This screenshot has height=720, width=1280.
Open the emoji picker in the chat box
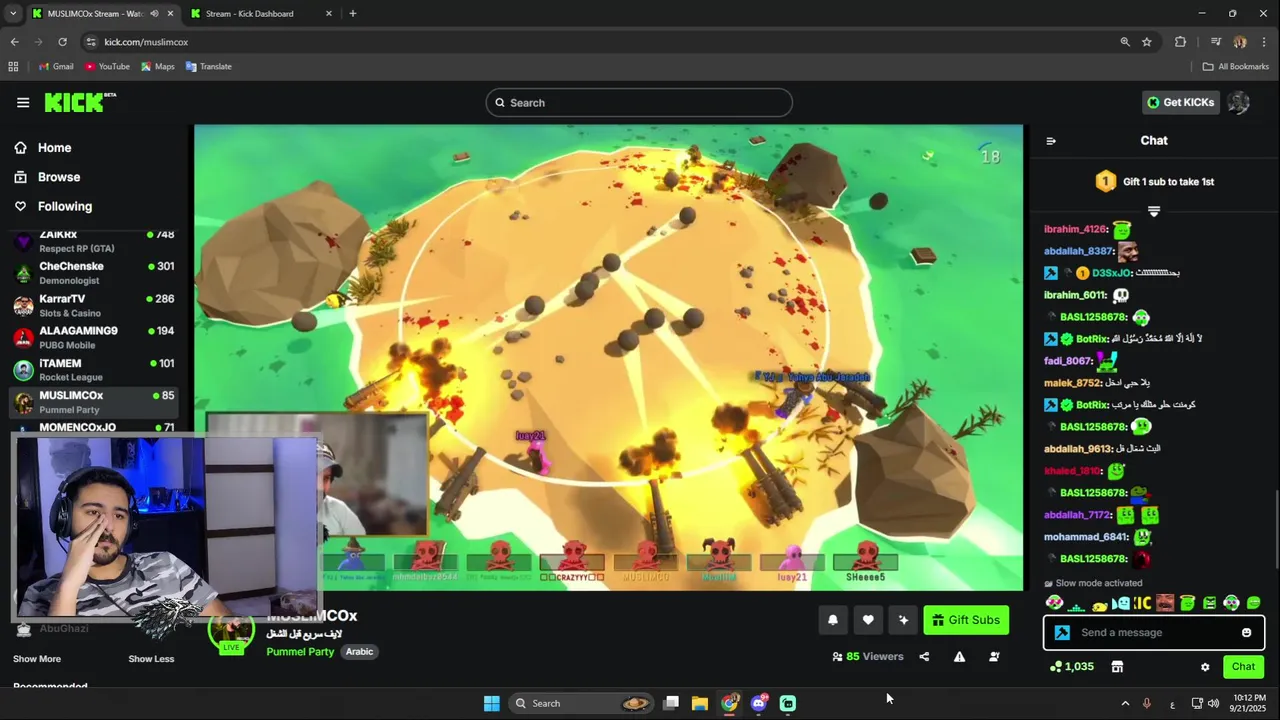pyautogui.click(x=1246, y=633)
